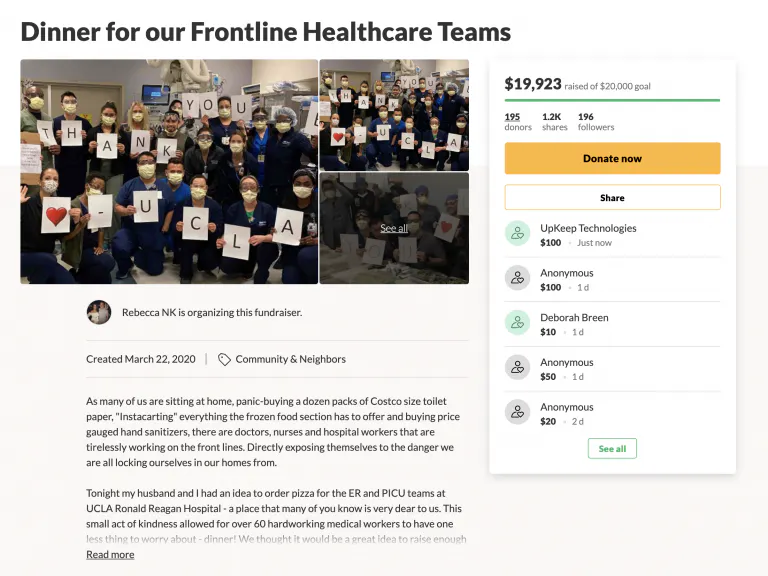Open the Community & Neighbors category link

tap(290, 359)
